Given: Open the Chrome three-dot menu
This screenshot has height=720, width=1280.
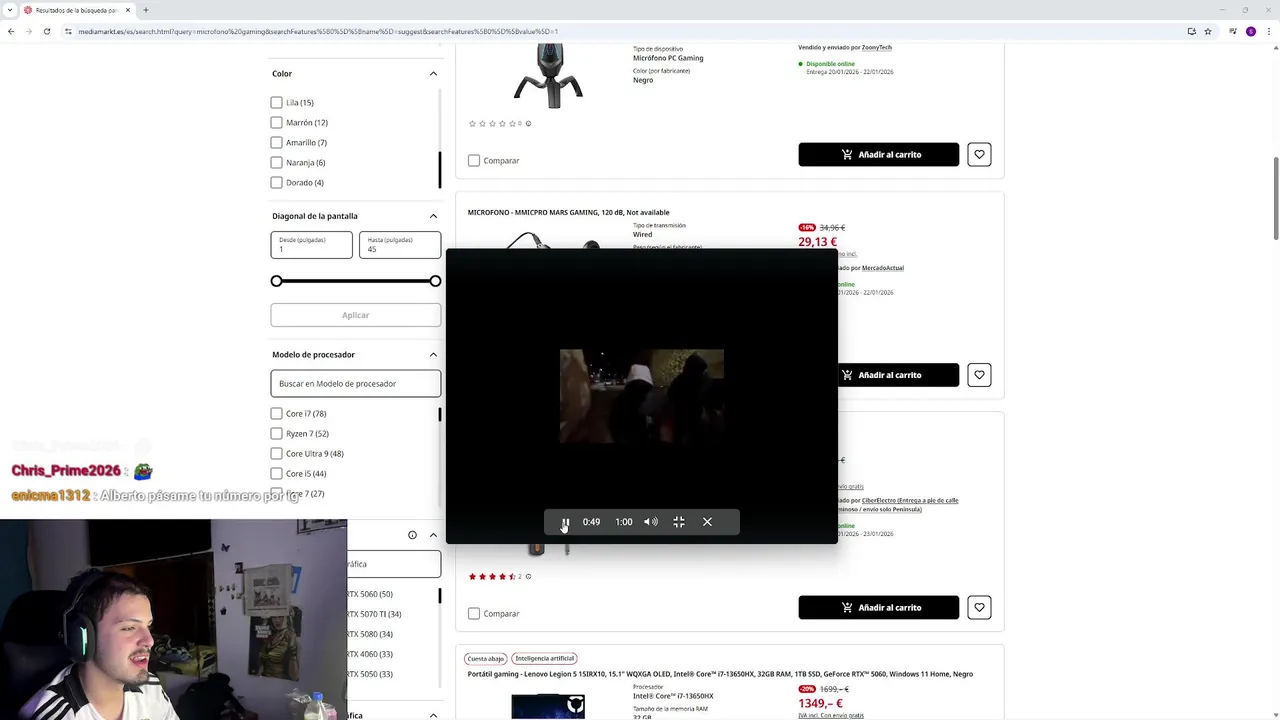Looking at the screenshot, I should (x=1268, y=31).
